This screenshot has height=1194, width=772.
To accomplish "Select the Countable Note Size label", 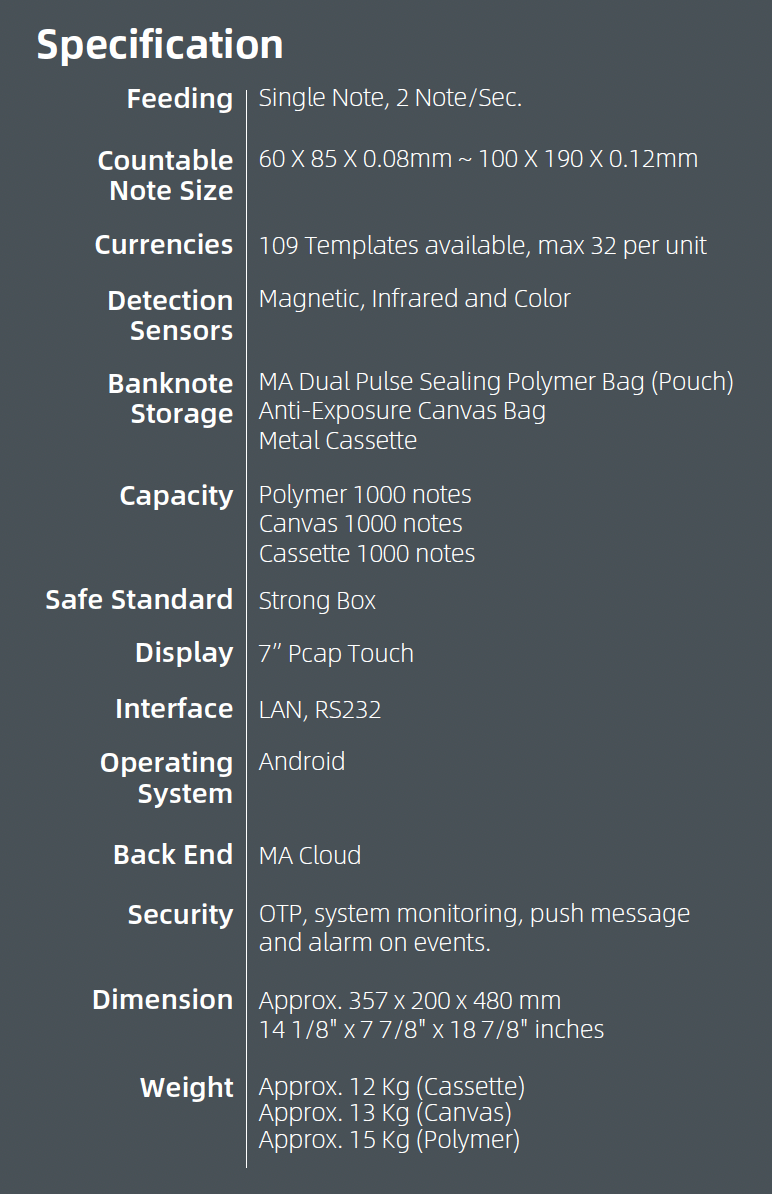I will [165, 175].
